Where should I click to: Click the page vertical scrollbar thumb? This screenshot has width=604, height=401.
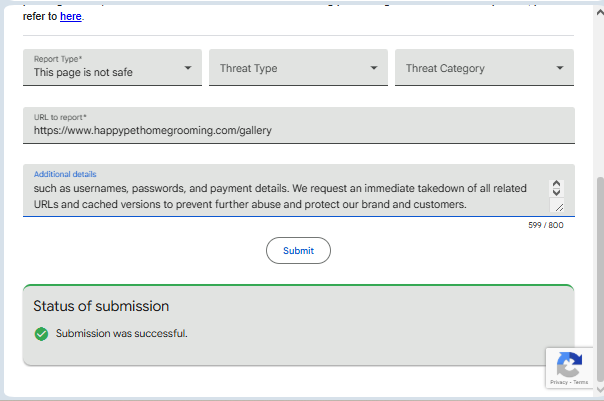click(x=598, y=270)
